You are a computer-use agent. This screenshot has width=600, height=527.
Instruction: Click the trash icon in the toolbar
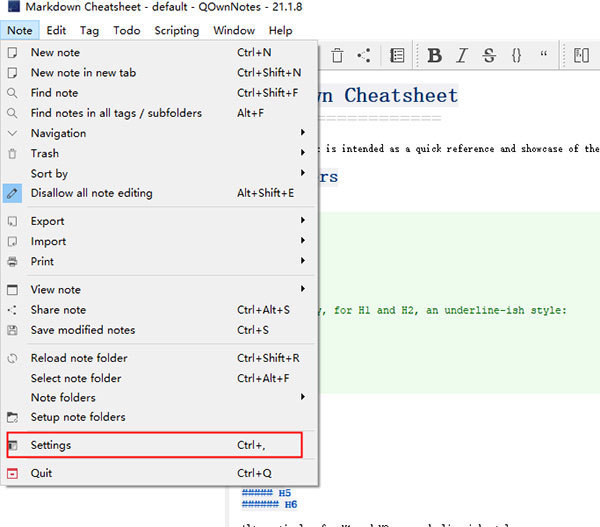pyautogui.click(x=337, y=56)
